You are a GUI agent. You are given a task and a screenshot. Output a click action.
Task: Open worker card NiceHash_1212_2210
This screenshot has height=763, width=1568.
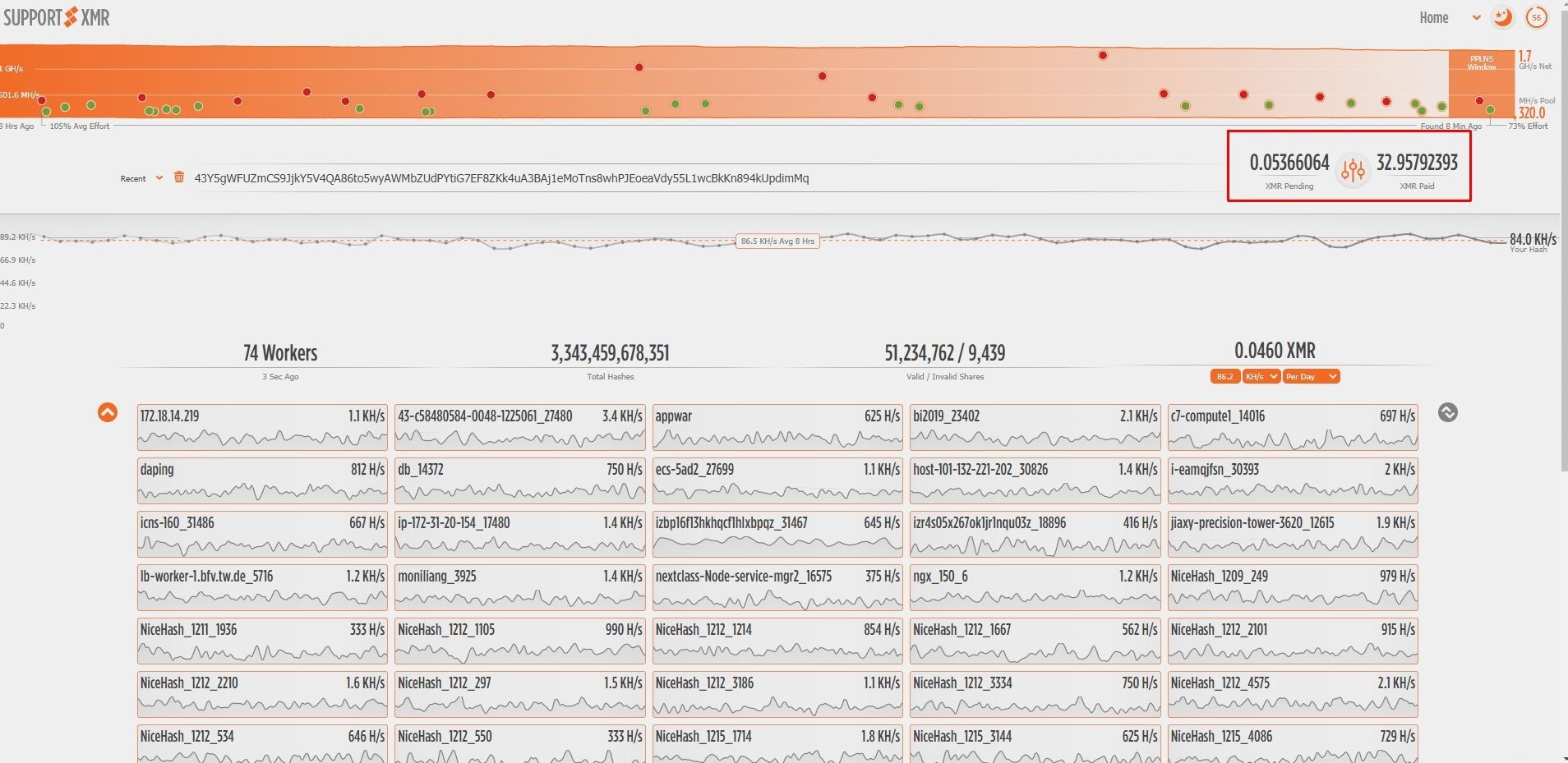click(262, 693)
